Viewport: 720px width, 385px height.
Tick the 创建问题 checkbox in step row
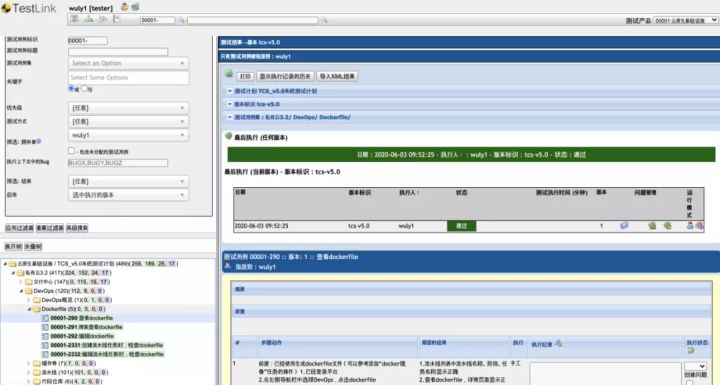pos(689,382)
